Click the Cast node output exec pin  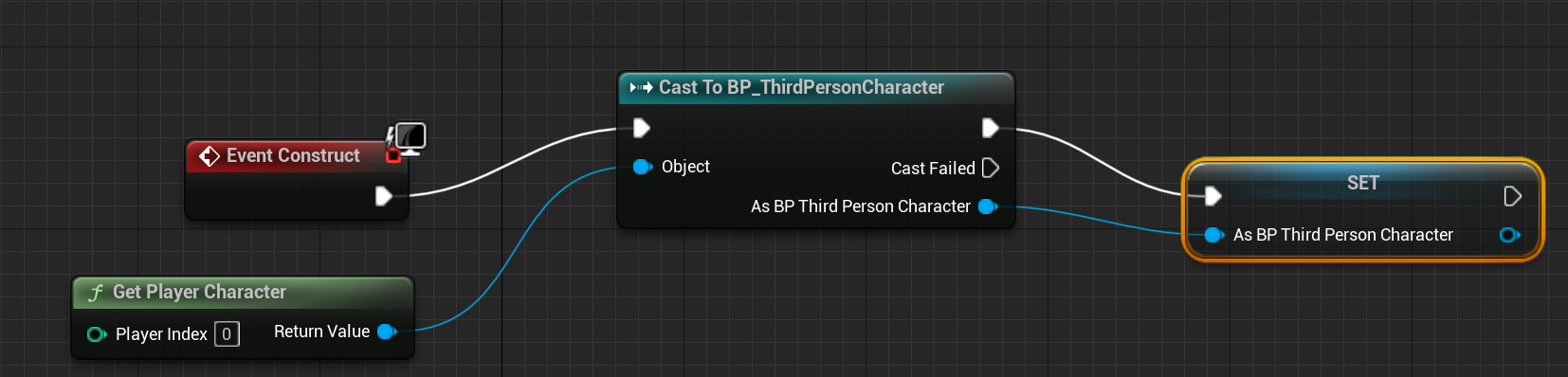click(990, 128)
